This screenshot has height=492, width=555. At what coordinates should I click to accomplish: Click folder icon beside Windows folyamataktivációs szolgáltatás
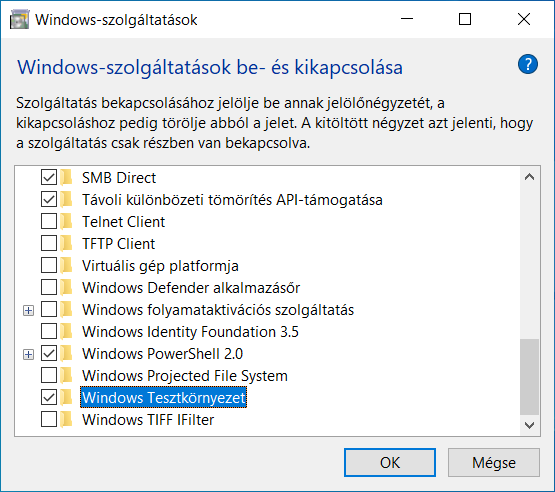click(66, 309)
